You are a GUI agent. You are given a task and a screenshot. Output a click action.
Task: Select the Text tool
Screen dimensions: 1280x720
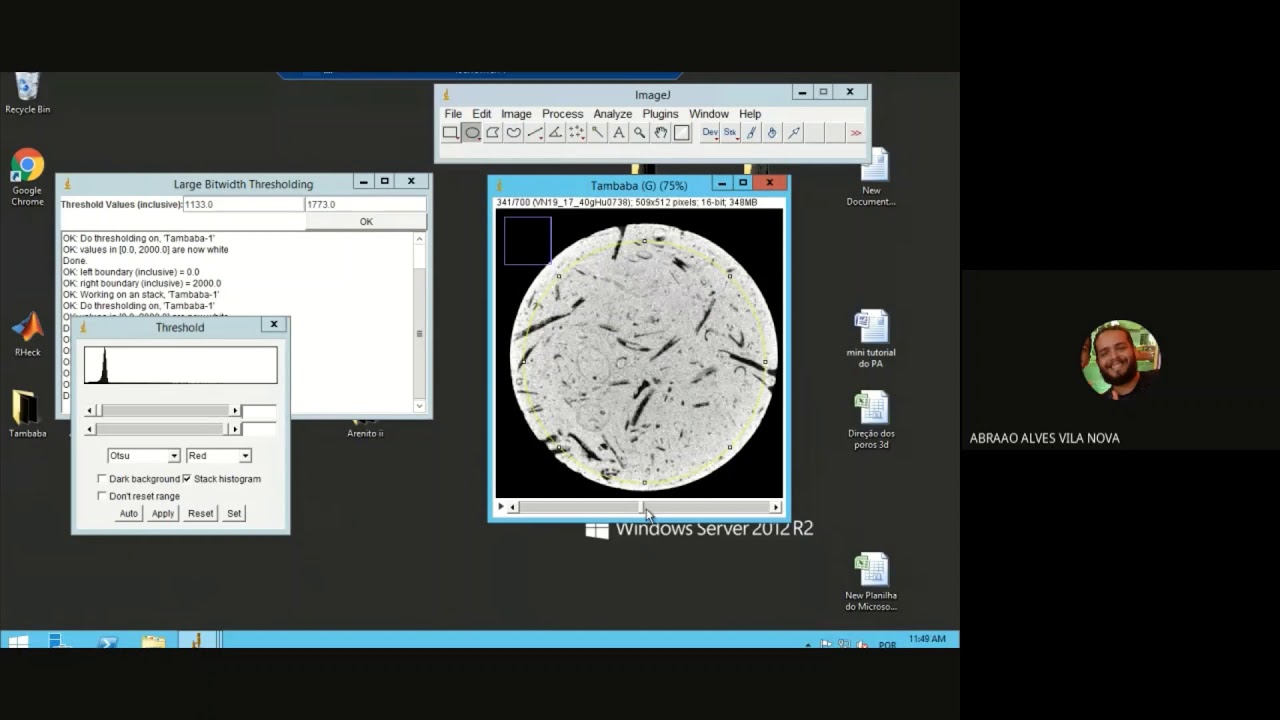[x=619, y=133]
